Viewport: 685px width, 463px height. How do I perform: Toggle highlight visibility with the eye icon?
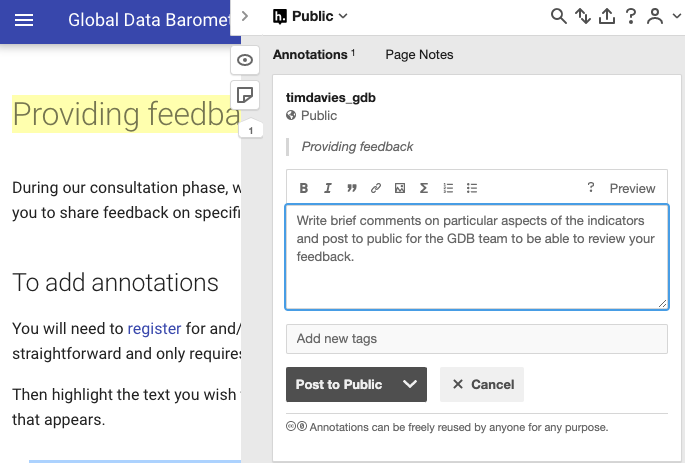(245, 60)
